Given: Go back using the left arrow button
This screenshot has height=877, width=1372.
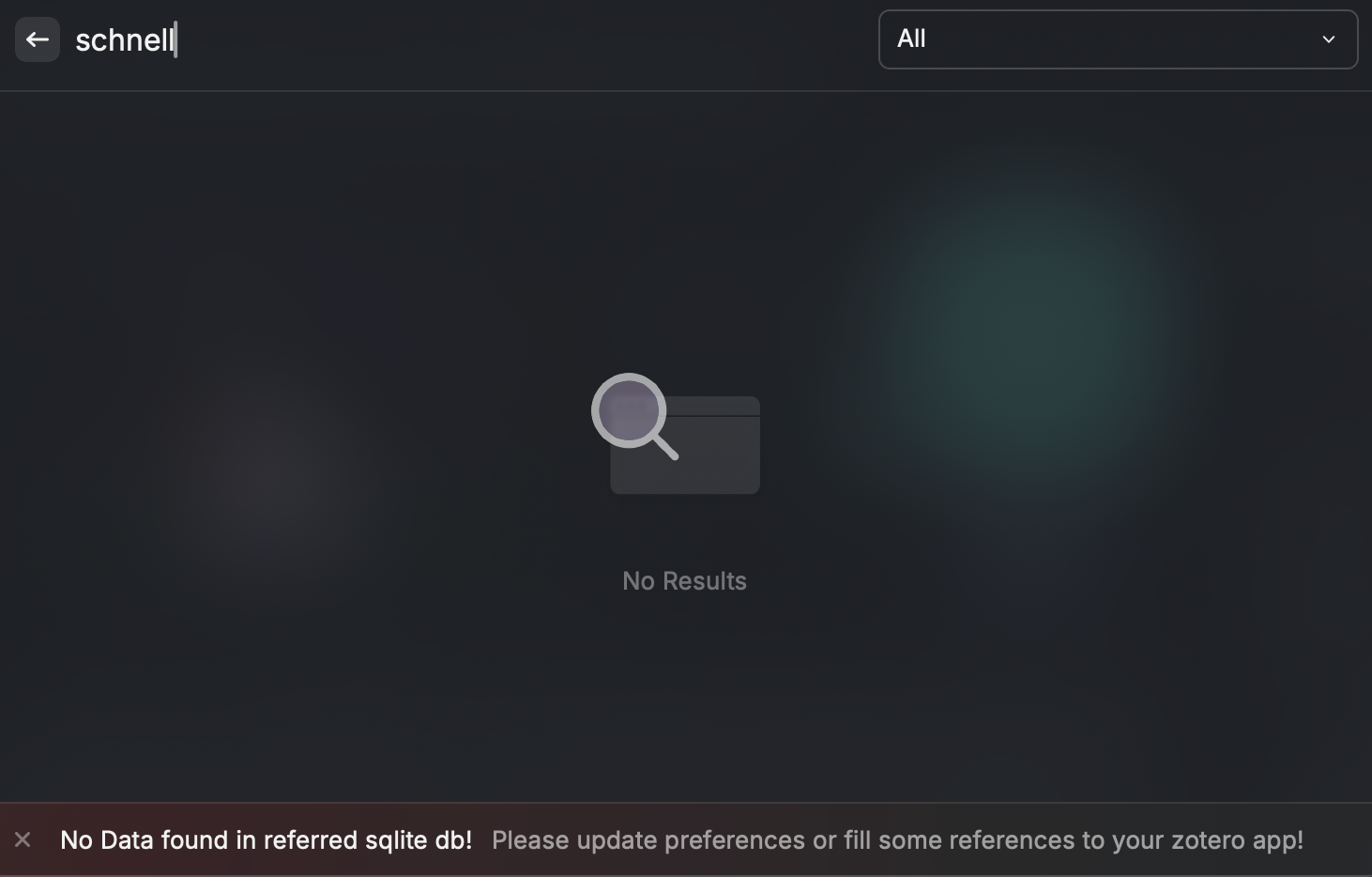Looking at the screenshot, I should 38,39.
